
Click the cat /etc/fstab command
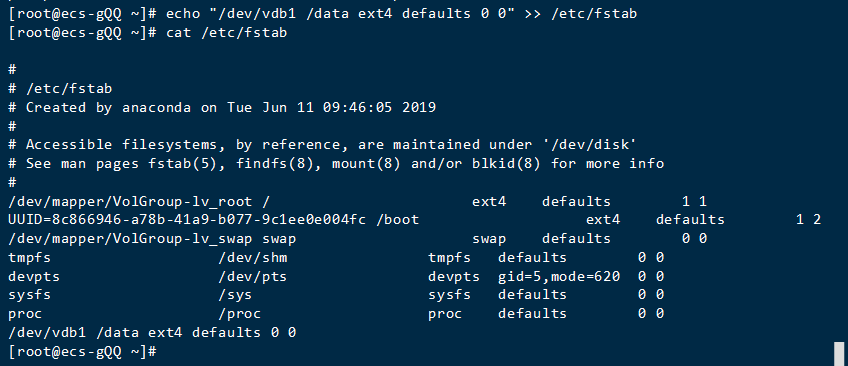click(x=227, y=33)
